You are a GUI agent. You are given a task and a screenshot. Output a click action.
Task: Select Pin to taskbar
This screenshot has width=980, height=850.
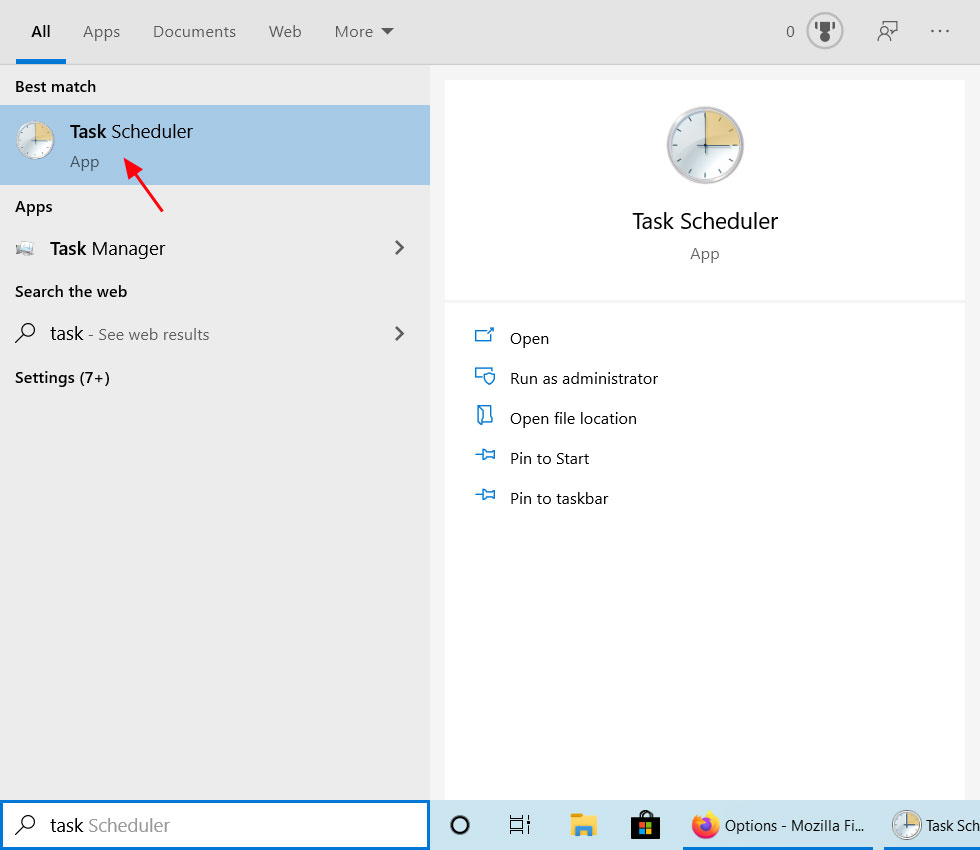(x=559, y=498)
